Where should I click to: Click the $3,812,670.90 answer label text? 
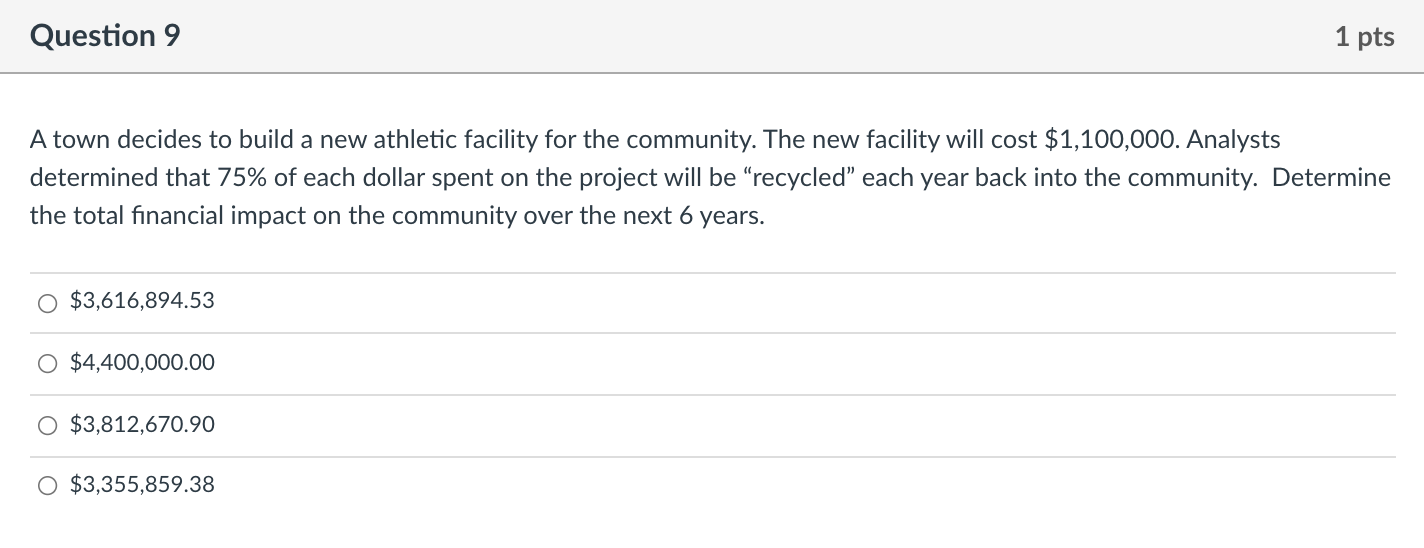click(142, 425)
